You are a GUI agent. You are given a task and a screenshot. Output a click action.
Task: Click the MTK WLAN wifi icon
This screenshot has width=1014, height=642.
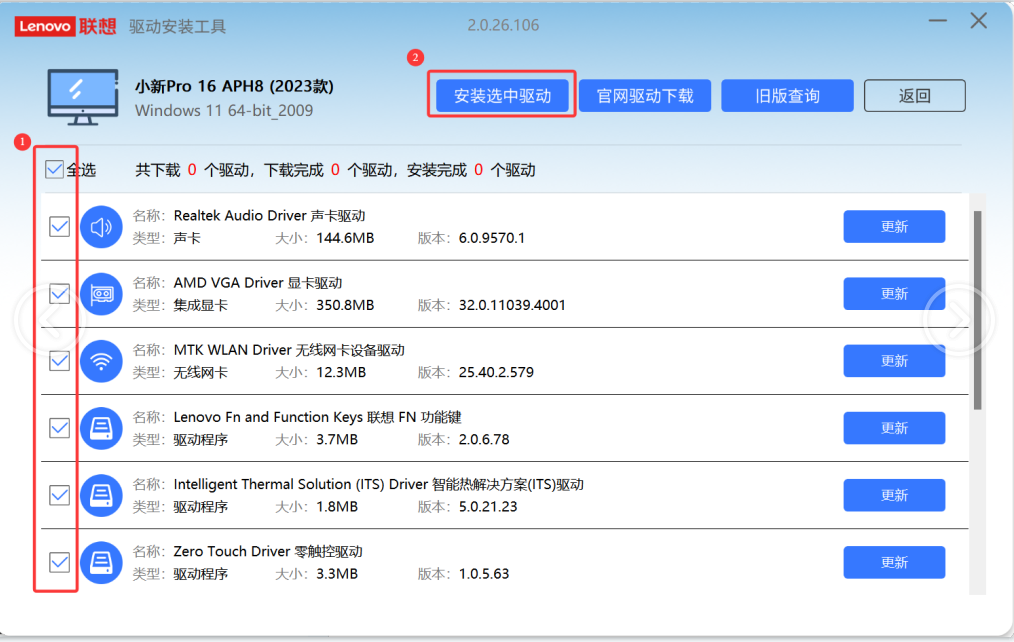(x=101, y=361)
